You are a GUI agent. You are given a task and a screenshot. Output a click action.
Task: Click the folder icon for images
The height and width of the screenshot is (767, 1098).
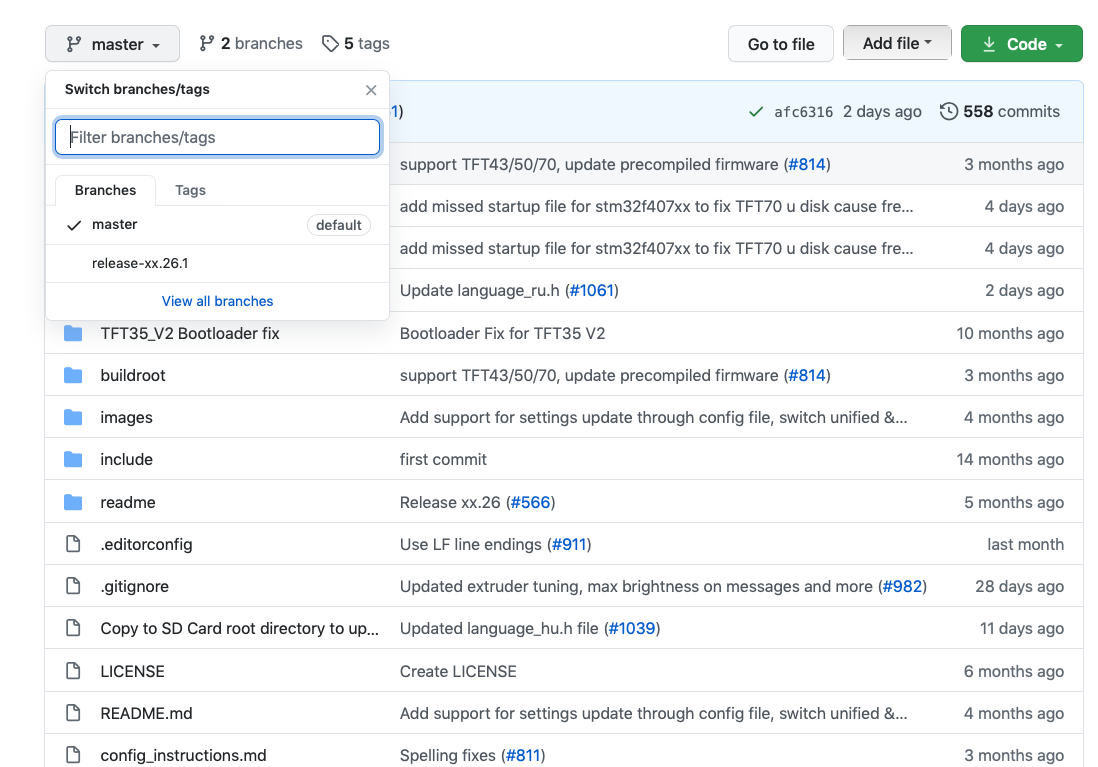point(73,417)
